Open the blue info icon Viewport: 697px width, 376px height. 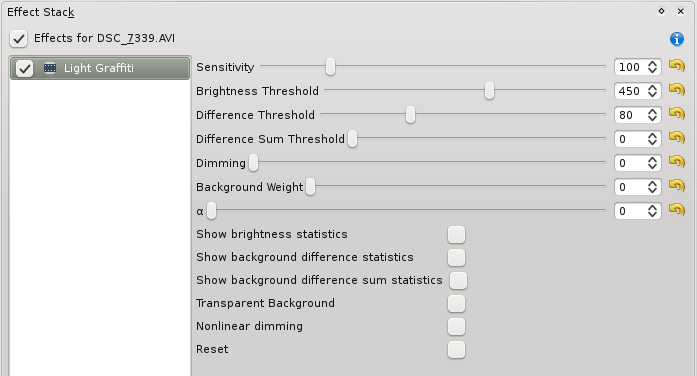click(x=677, y=39)
